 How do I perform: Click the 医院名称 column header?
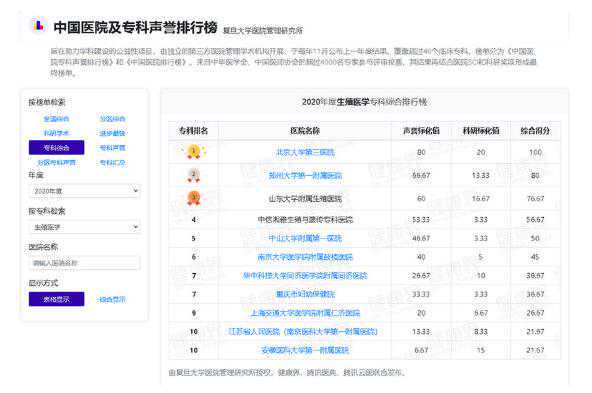click(305, 131)
